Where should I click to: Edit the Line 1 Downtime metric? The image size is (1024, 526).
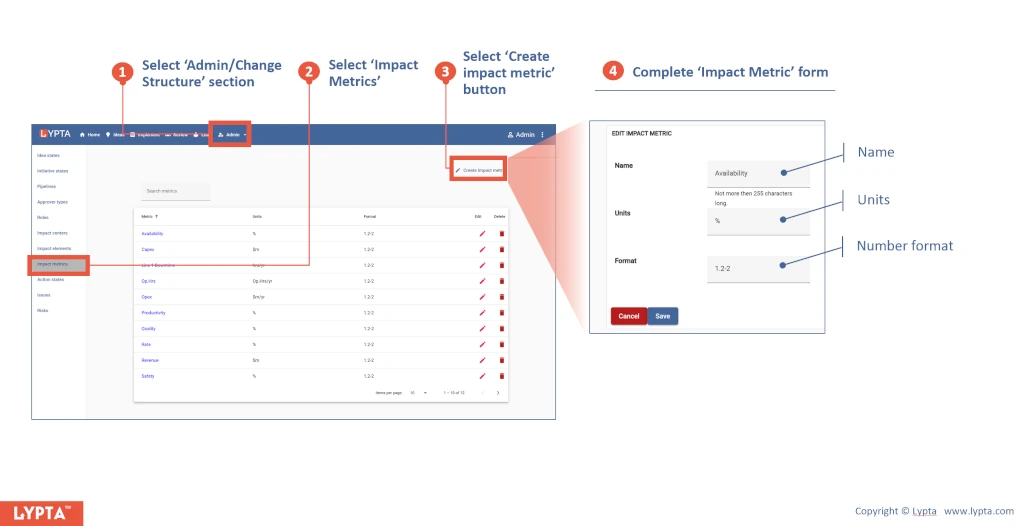click(x=483, y=265)
